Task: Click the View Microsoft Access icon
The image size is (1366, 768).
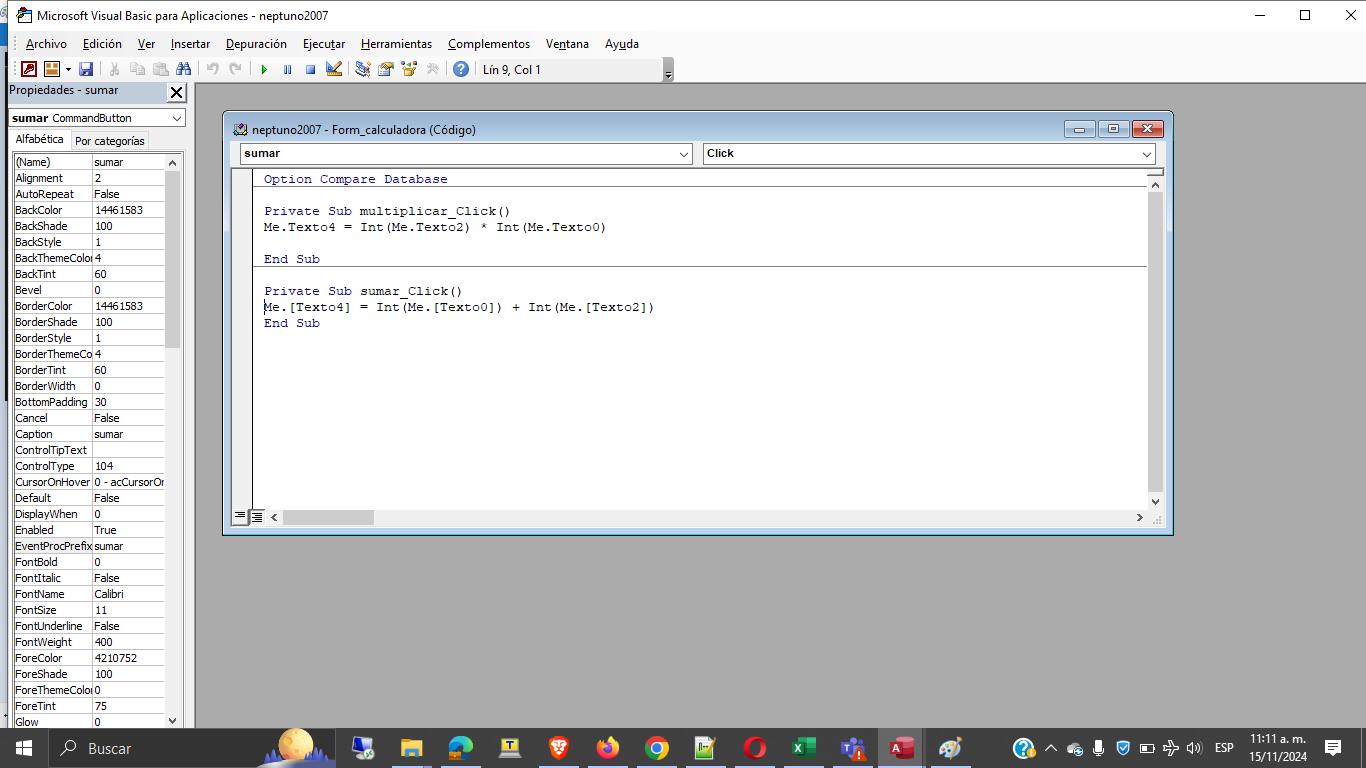Action: 29,69
